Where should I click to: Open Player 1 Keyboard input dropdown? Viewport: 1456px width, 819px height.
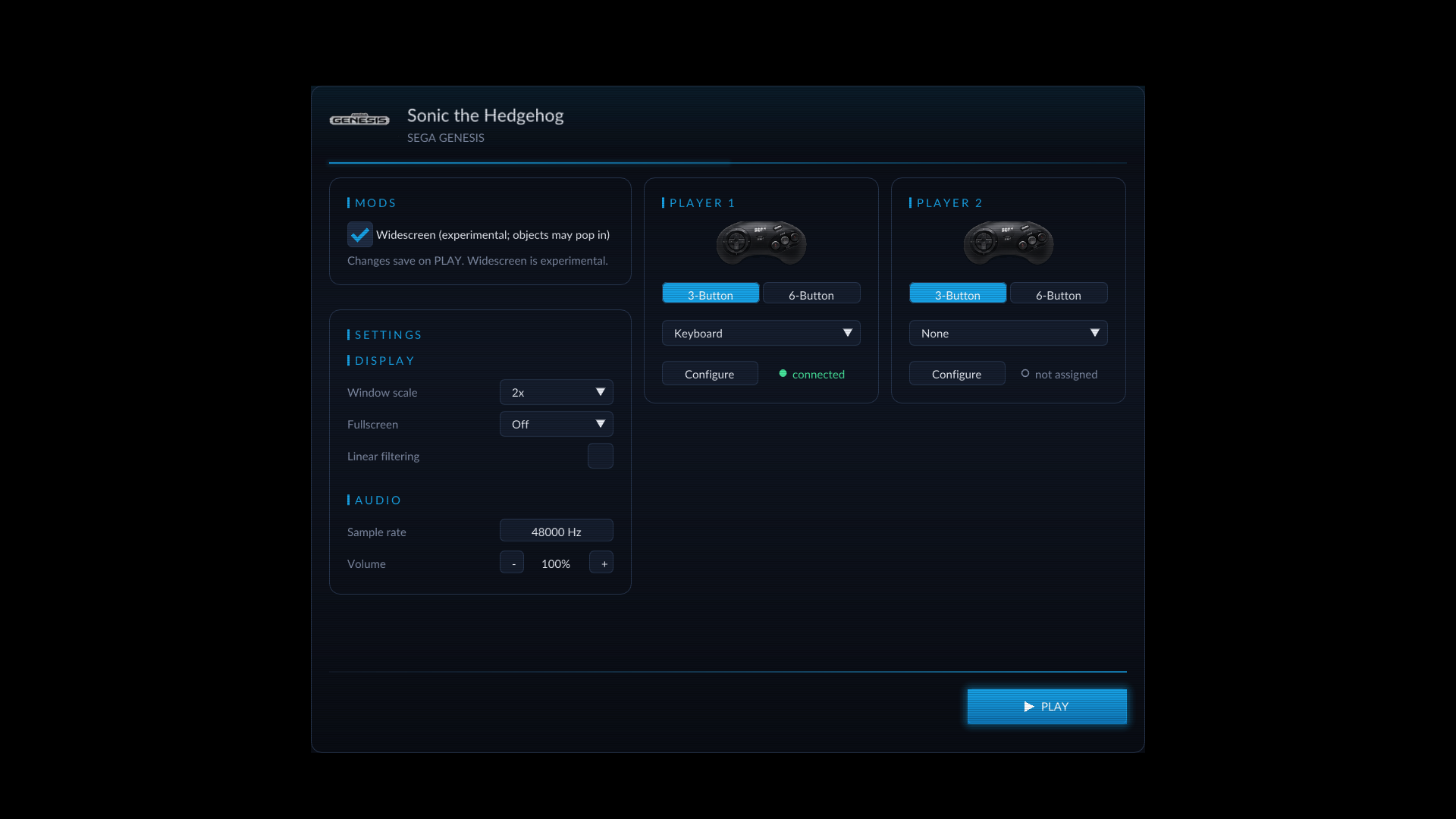[761, 333]
